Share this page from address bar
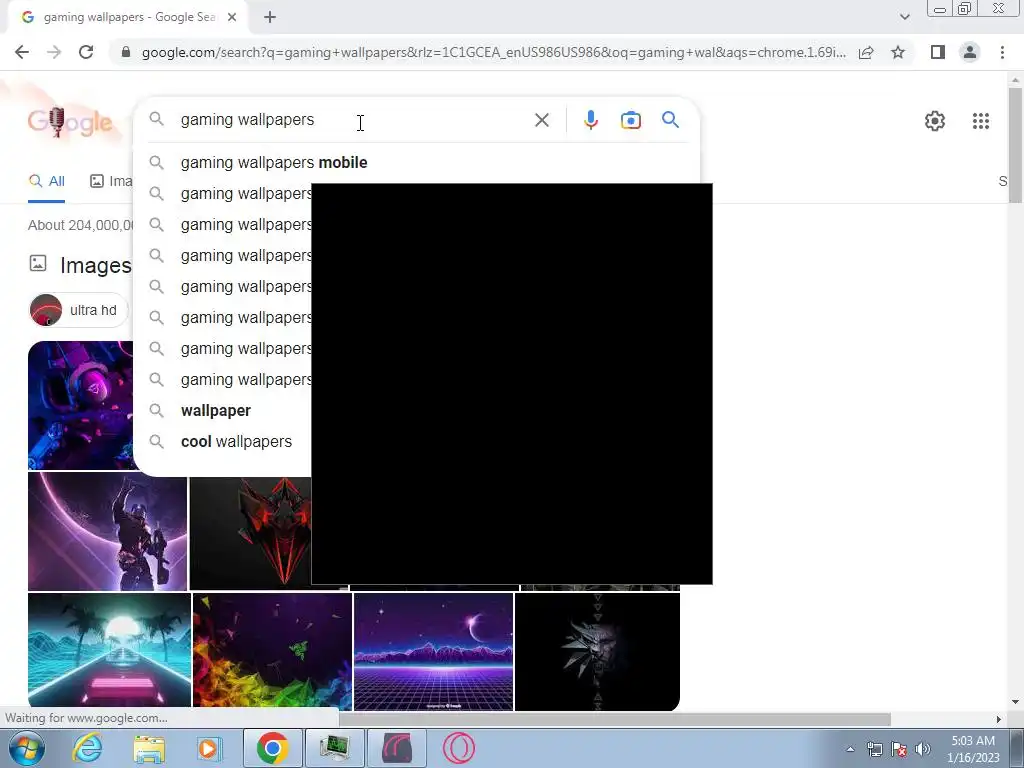Image resolution: width=1024 pixels, height=768 pixels. (866, 52)
